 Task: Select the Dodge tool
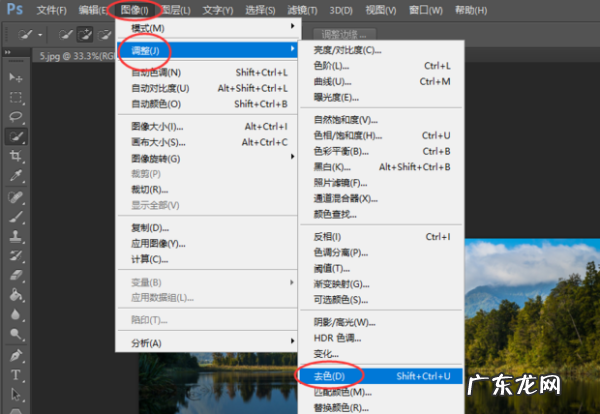(x=16, y=334)
